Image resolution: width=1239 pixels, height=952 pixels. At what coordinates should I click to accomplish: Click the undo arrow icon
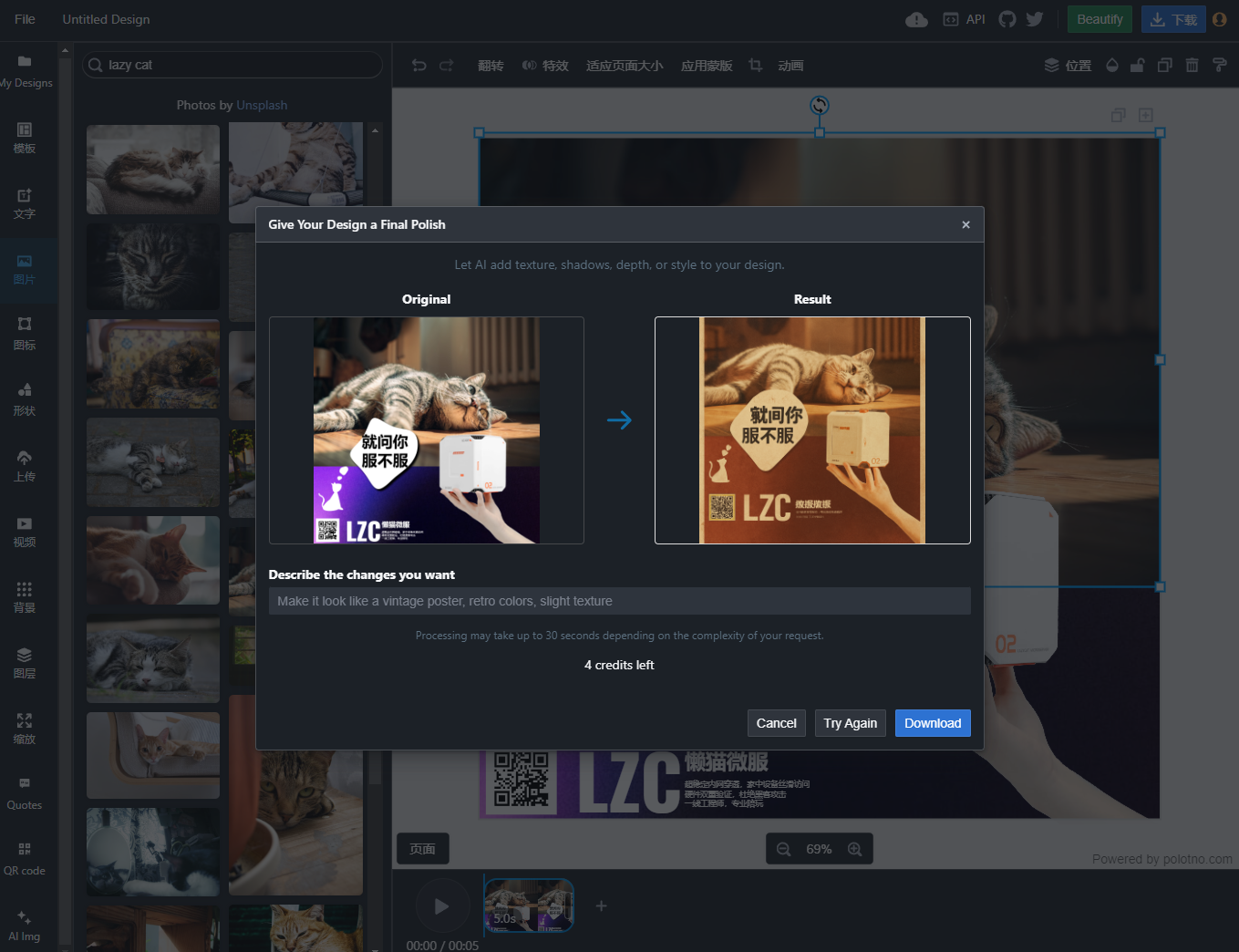(x=419, y=66)
